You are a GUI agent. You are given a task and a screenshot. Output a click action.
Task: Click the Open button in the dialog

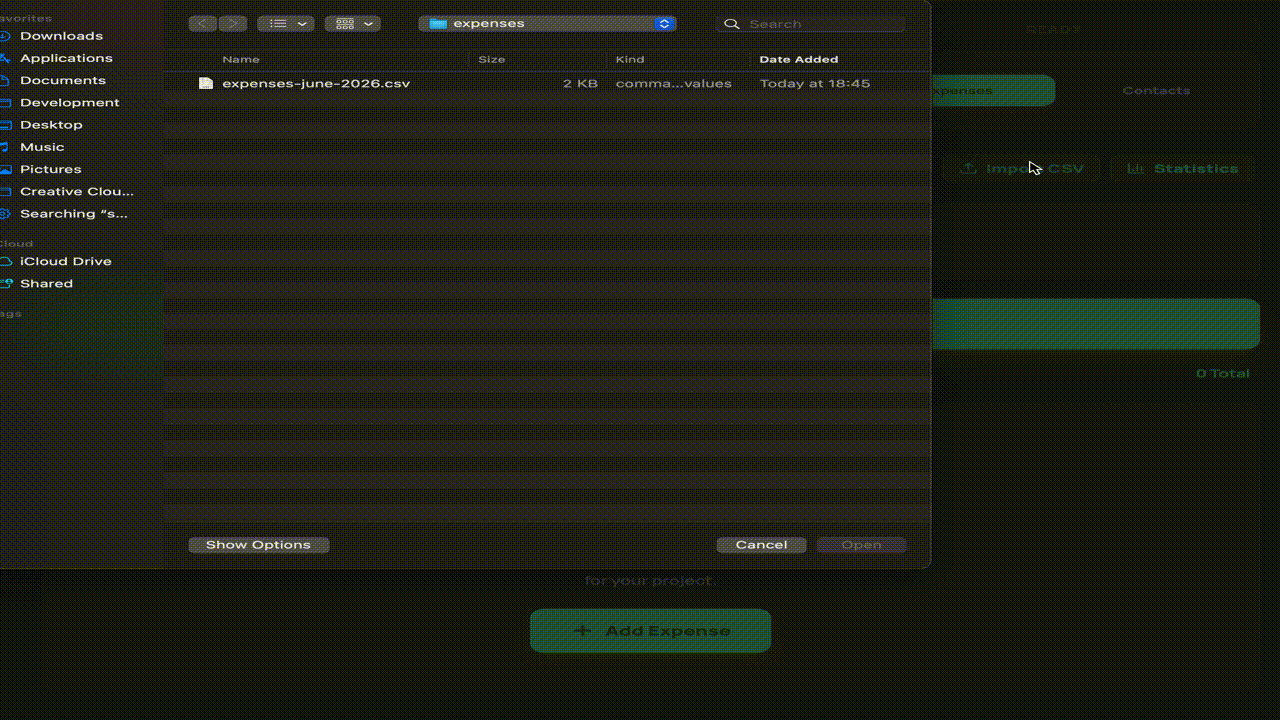pos(861,545)
